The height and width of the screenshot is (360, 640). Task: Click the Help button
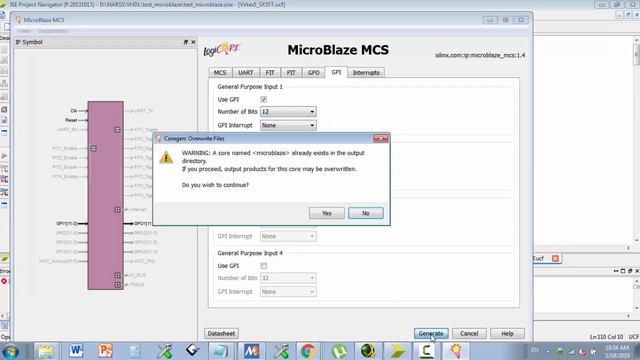click(507, 333)
